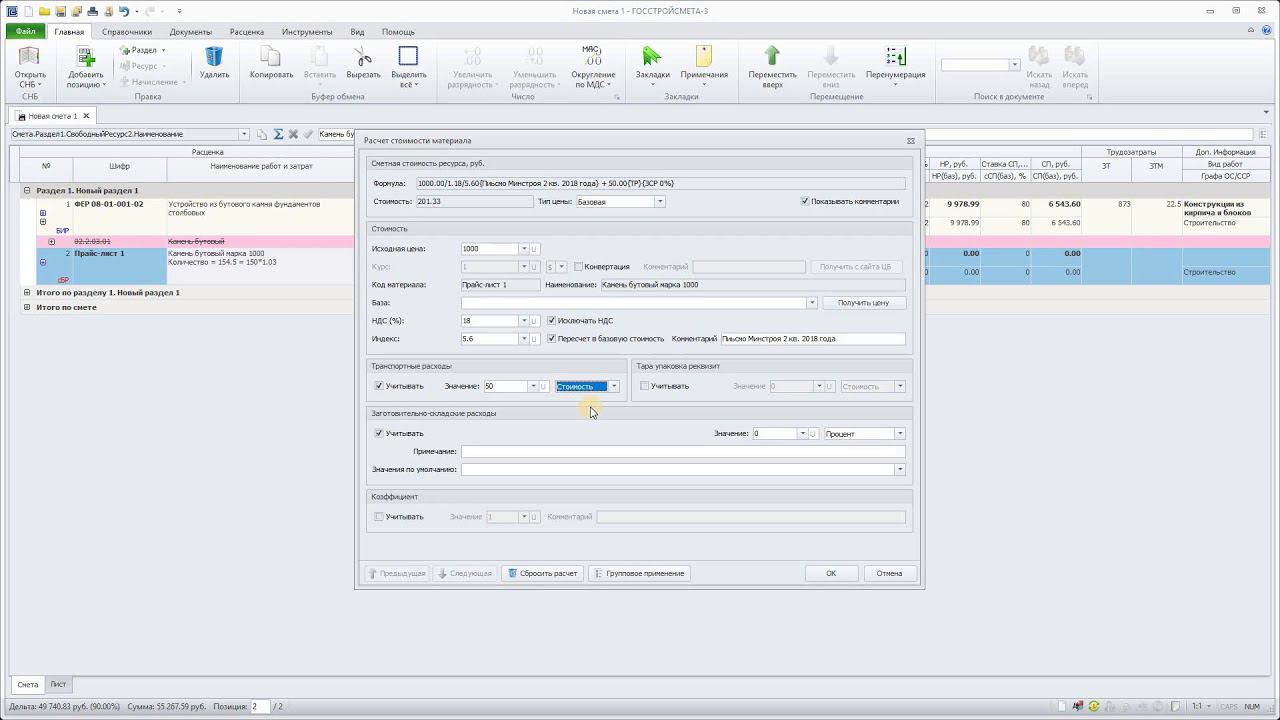Open the Индекс dropdown arrow
Viewport: 1280px width, 720px height.
click(x=523, y=339)
